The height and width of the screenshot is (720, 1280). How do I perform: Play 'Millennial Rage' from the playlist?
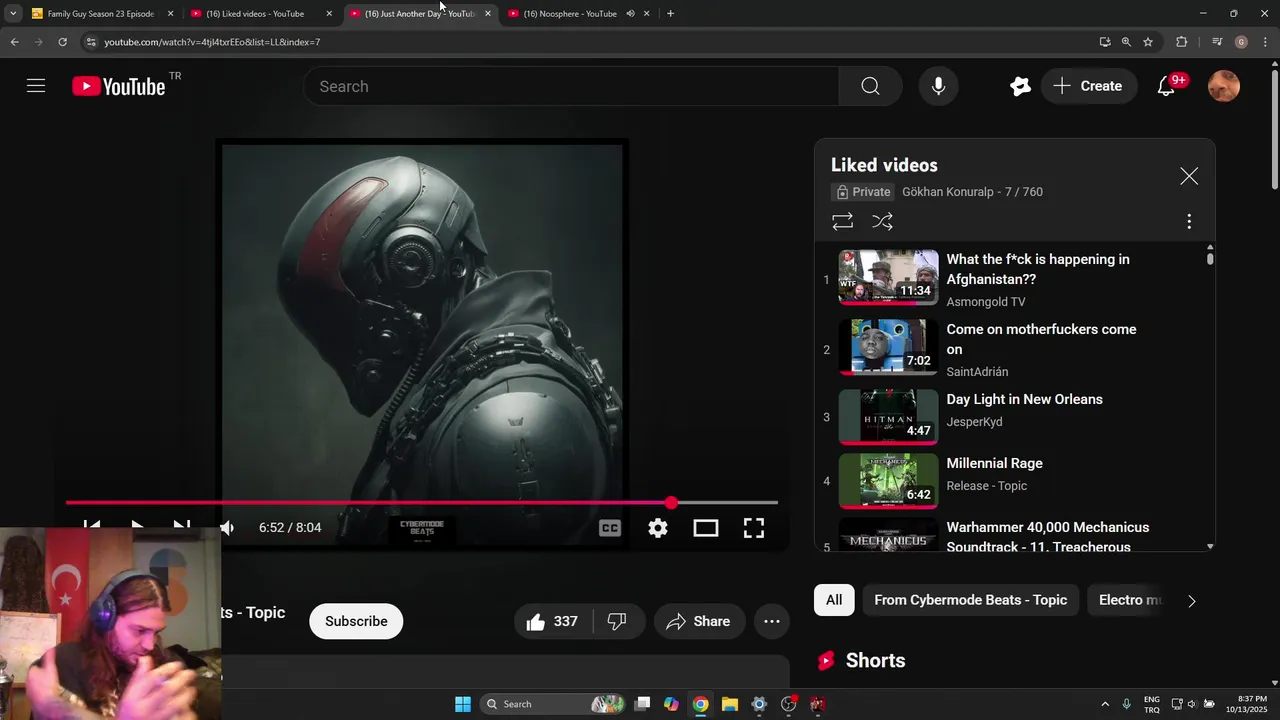pyautogui.click(x=994, y=463)
